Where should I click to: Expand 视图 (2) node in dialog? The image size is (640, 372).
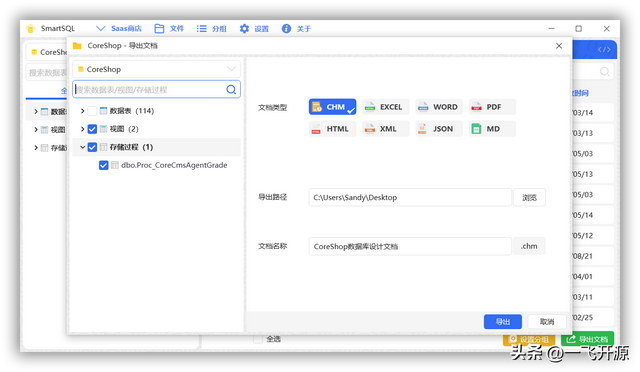[x=82, y=129]
